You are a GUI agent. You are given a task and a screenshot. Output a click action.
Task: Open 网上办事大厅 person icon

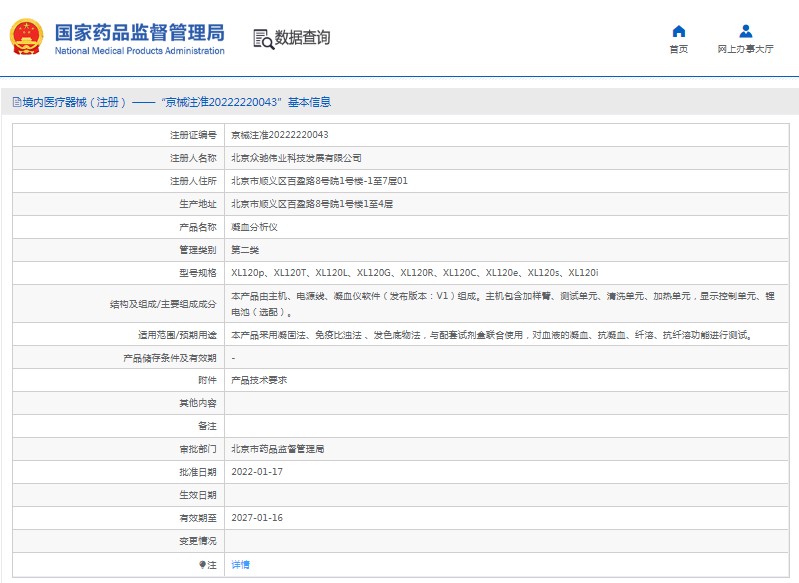pyautogui.click(x=745, y=31)
